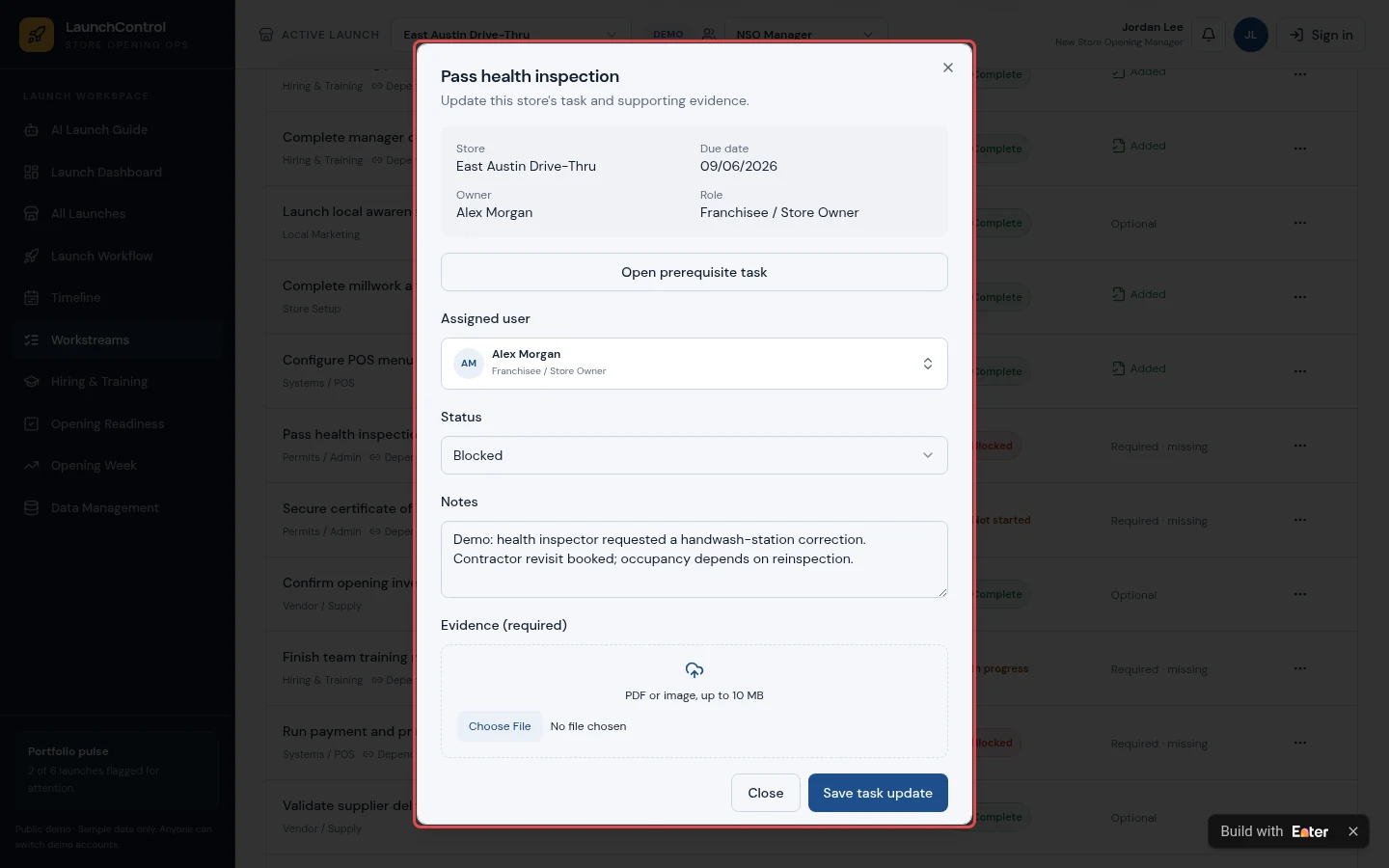Click the Hiring & Training graduation cap icon
The width and height of the screenshot is (1389, 868).
coord(31,382)
